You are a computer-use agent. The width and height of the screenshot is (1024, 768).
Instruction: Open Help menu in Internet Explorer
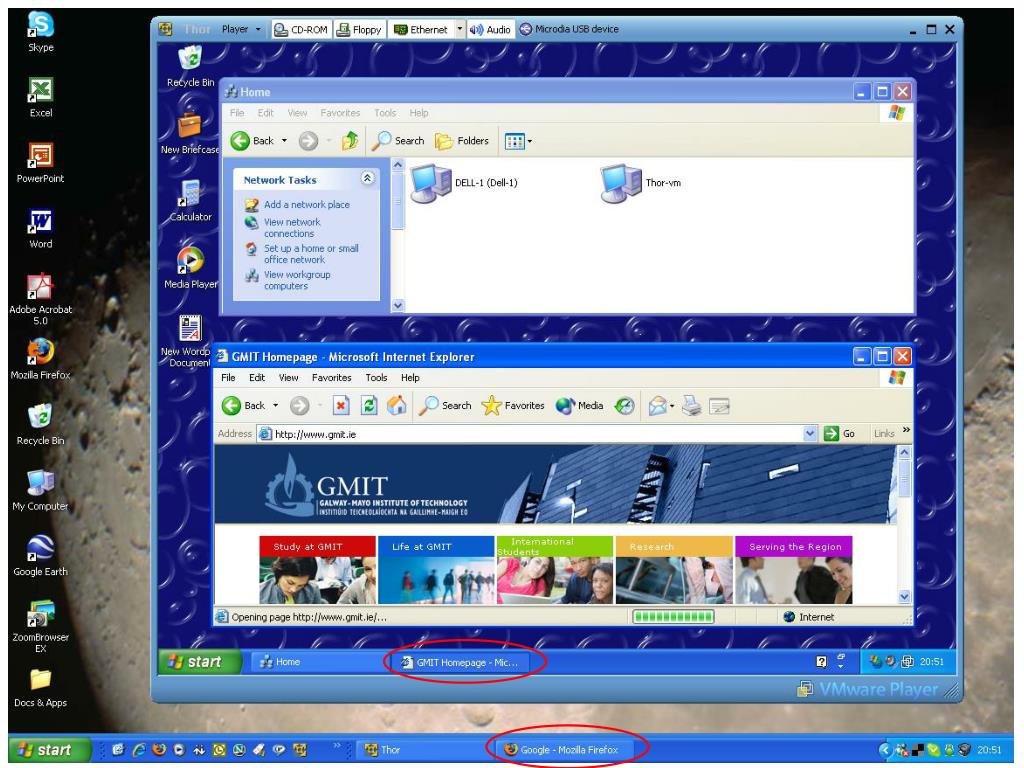[x=410, y=377]
